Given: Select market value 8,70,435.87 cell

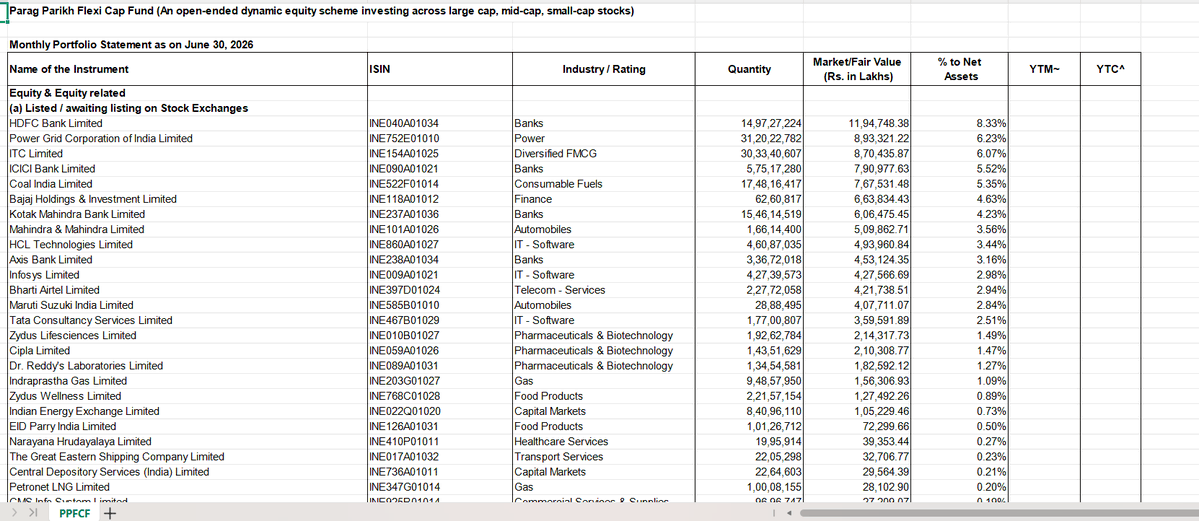Looking at the screenshot, I should click(x=857, y=154).
